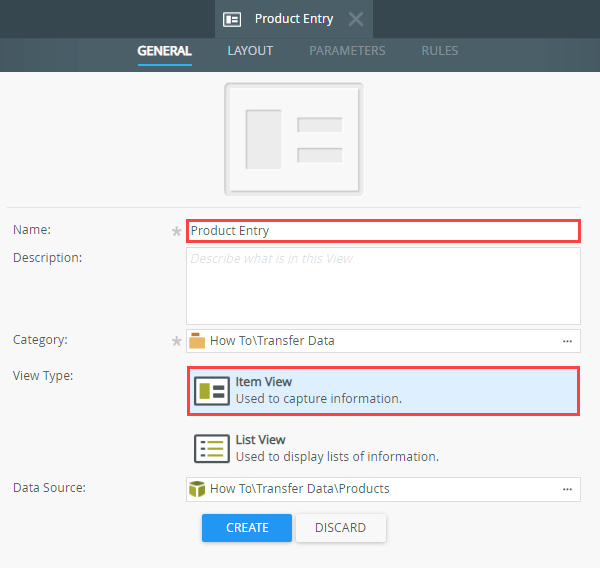
Task: Click the 'Description:' label
Action: [x=47, y=258]
